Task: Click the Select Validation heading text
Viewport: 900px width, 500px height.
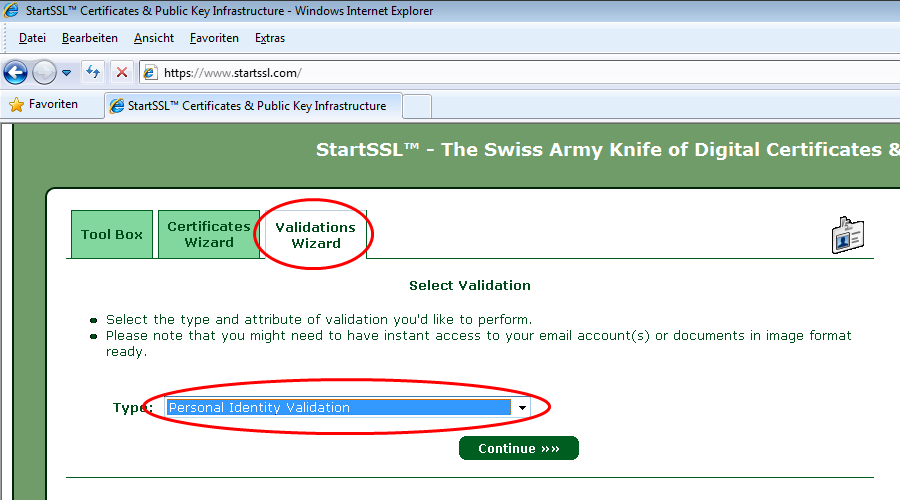Action: pos(470,285)
